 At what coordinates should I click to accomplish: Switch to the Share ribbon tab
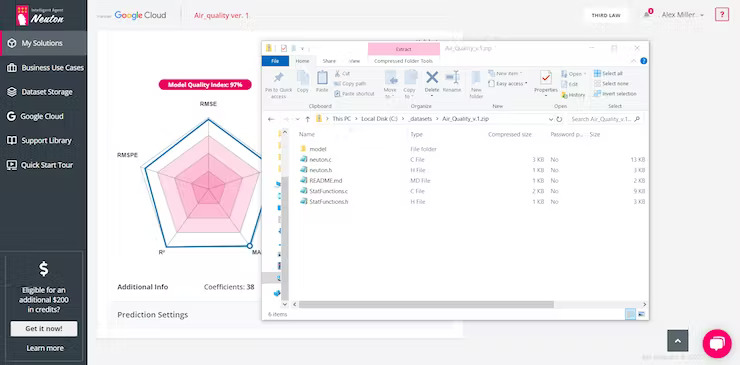(x=329, y=61)
